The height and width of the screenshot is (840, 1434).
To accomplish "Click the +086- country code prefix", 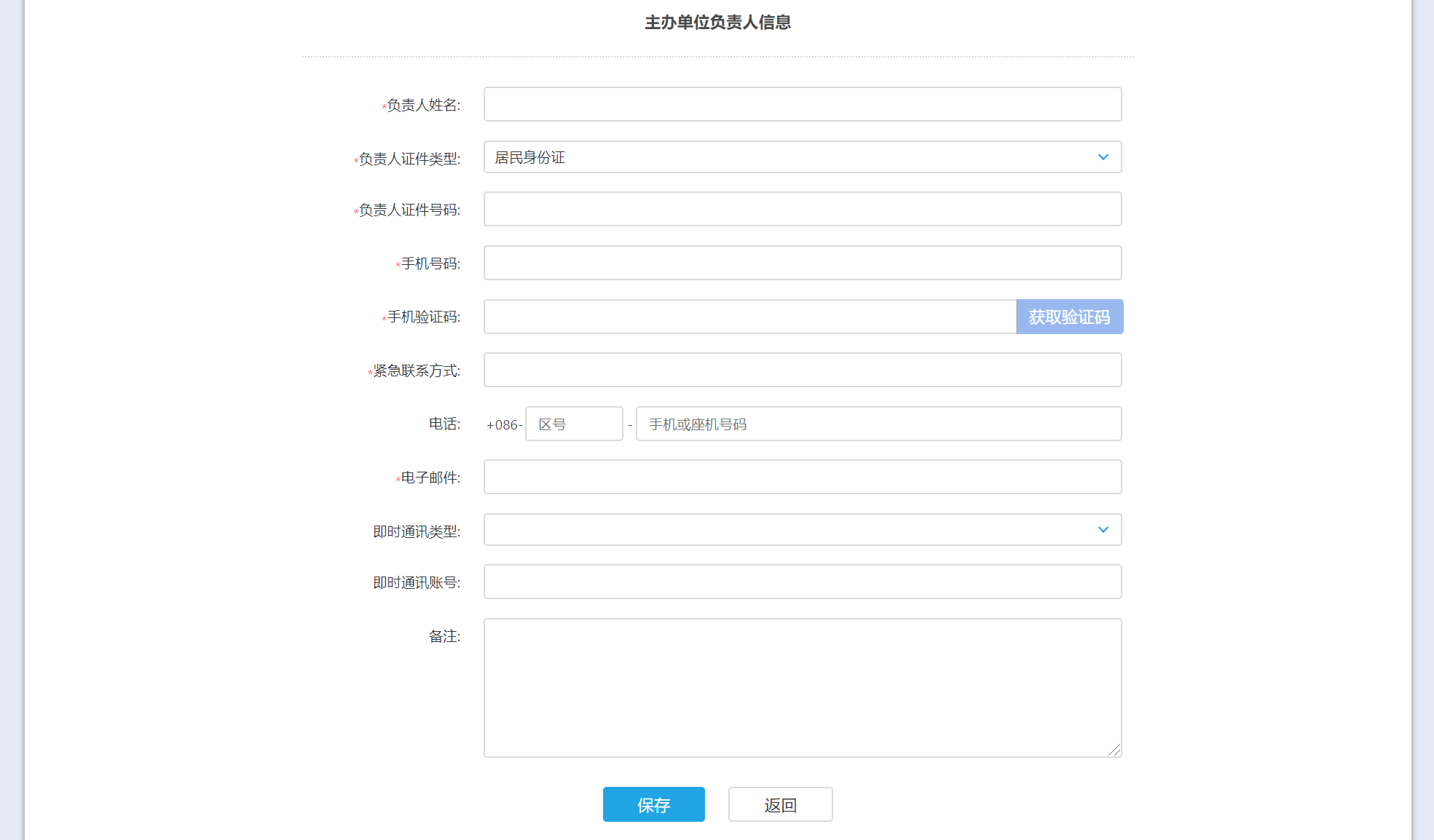I will pos(504,424).
